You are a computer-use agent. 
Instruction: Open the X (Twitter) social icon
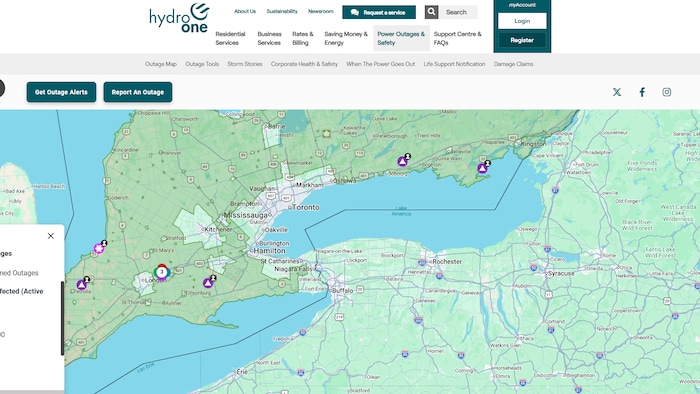coord(617,92)
